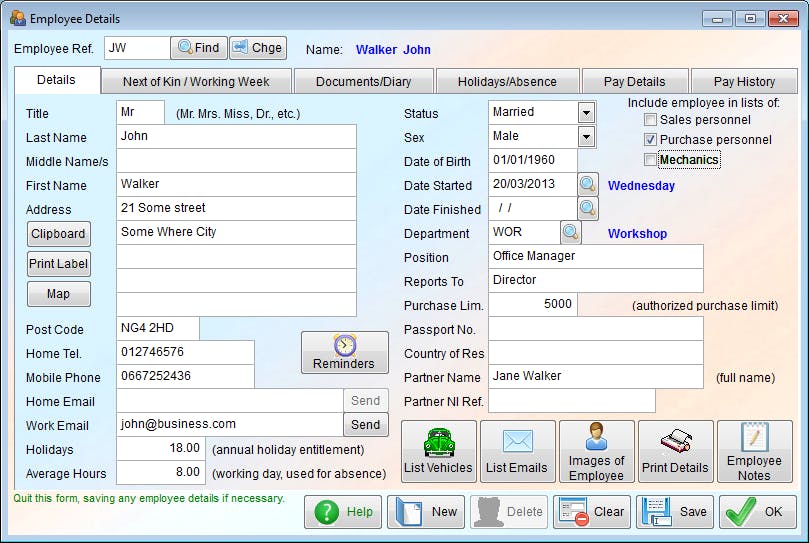This screenshot has height=543, width=809.
Task: Click the Partner NI Ref. field
Action: click(572, 401)
